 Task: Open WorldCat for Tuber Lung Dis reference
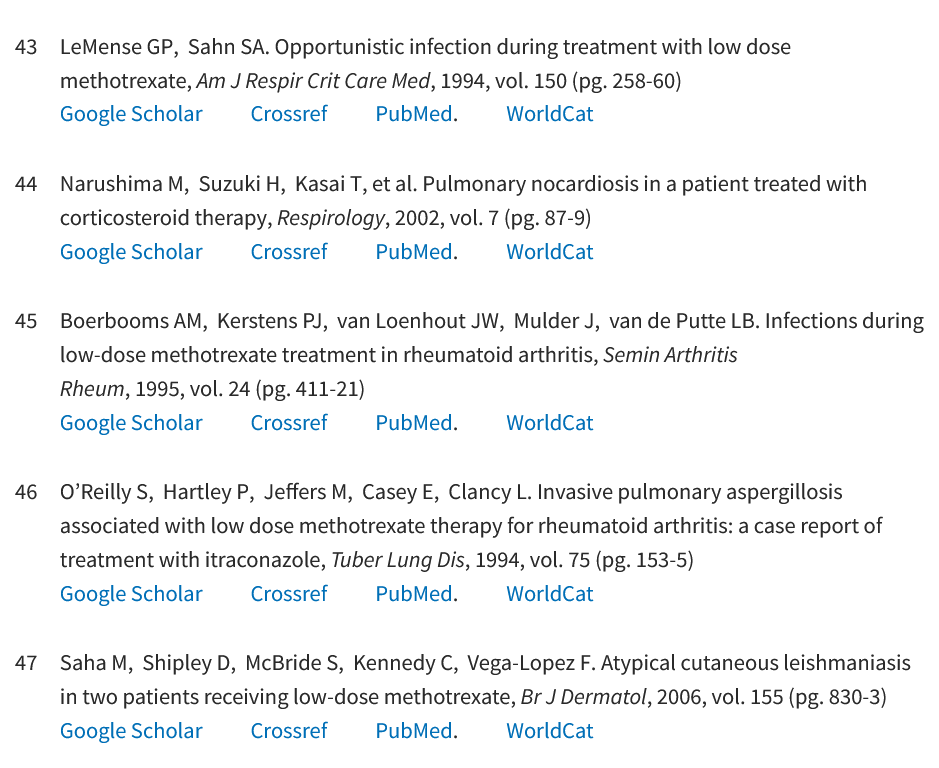click(549, 594)
